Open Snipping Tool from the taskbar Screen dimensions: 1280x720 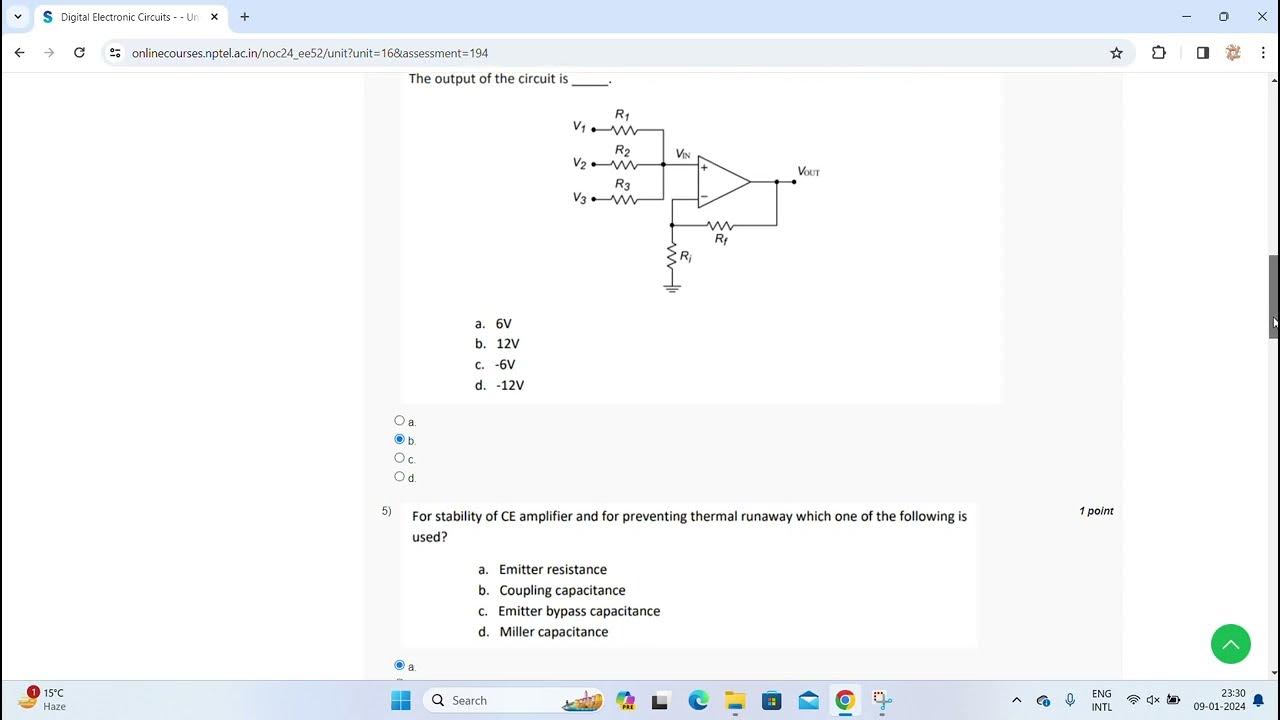click(x=881, y=700)
